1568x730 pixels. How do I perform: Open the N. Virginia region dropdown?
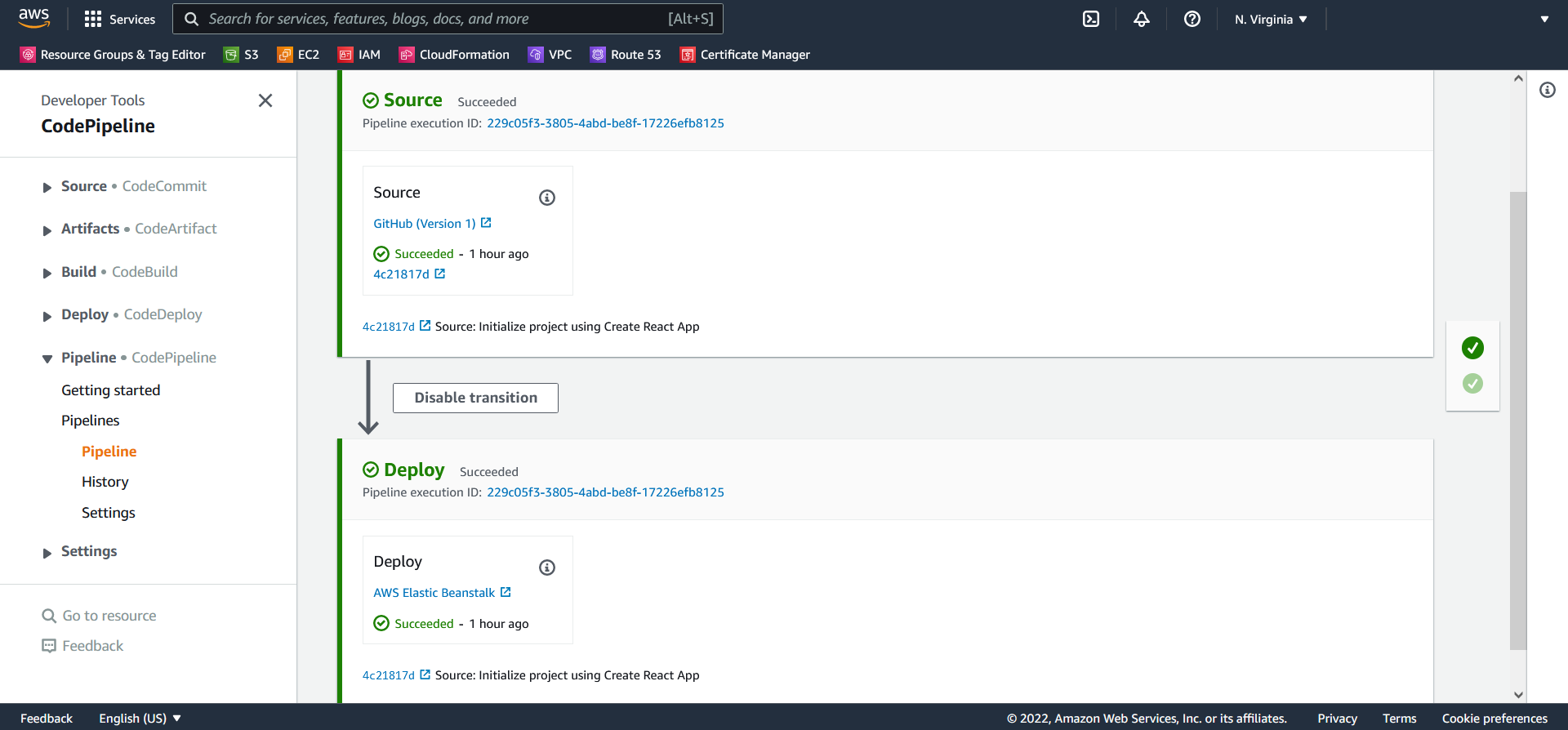click(x=1271, y=19)
